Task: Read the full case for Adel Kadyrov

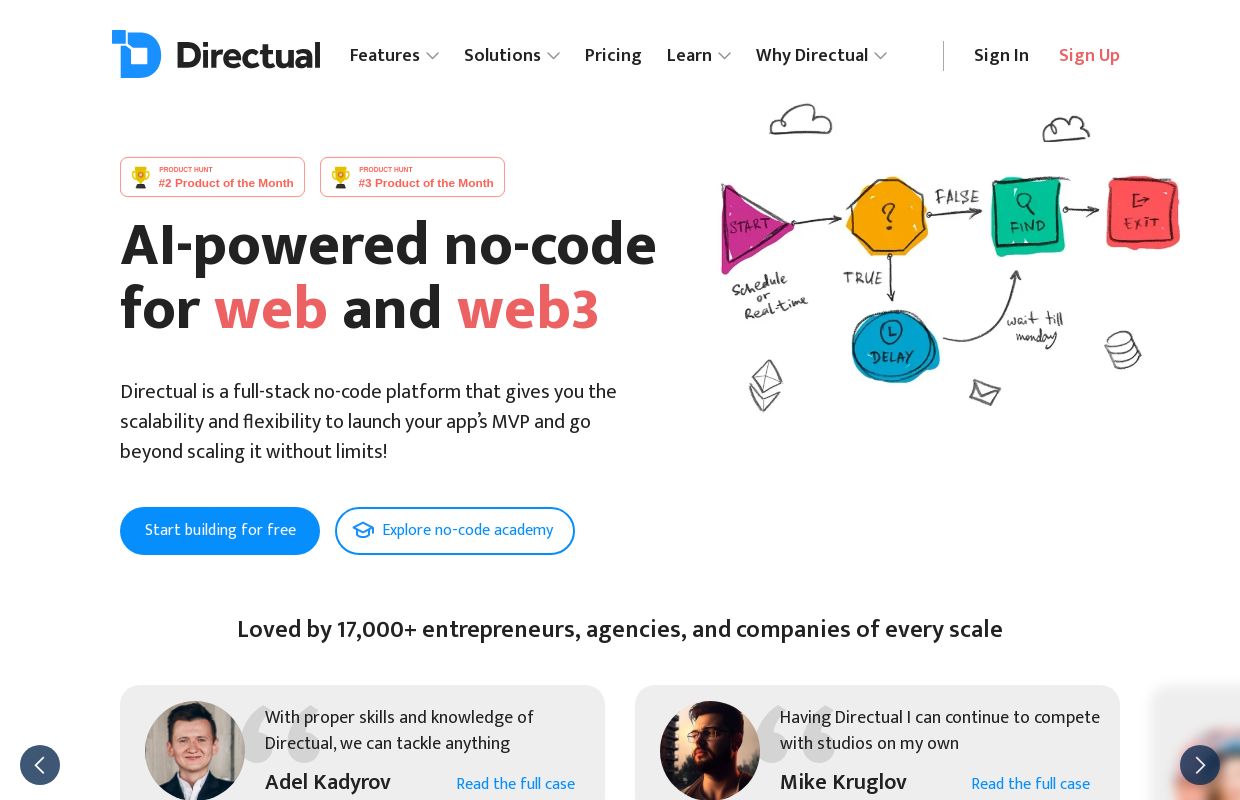Action: [516, 784]
